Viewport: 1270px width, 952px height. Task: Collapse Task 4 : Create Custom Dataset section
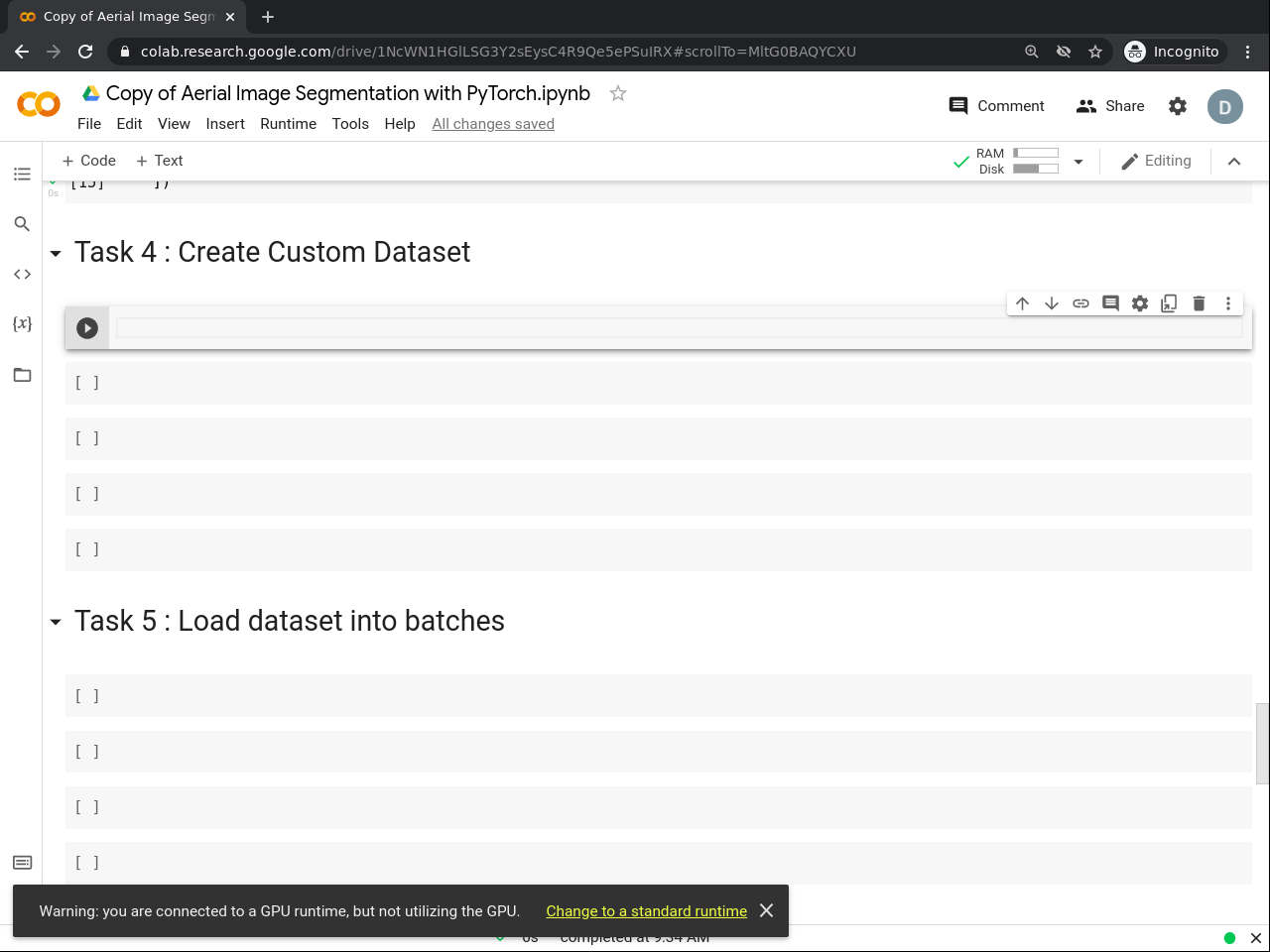pyautogui.click(x=56, y=254)
